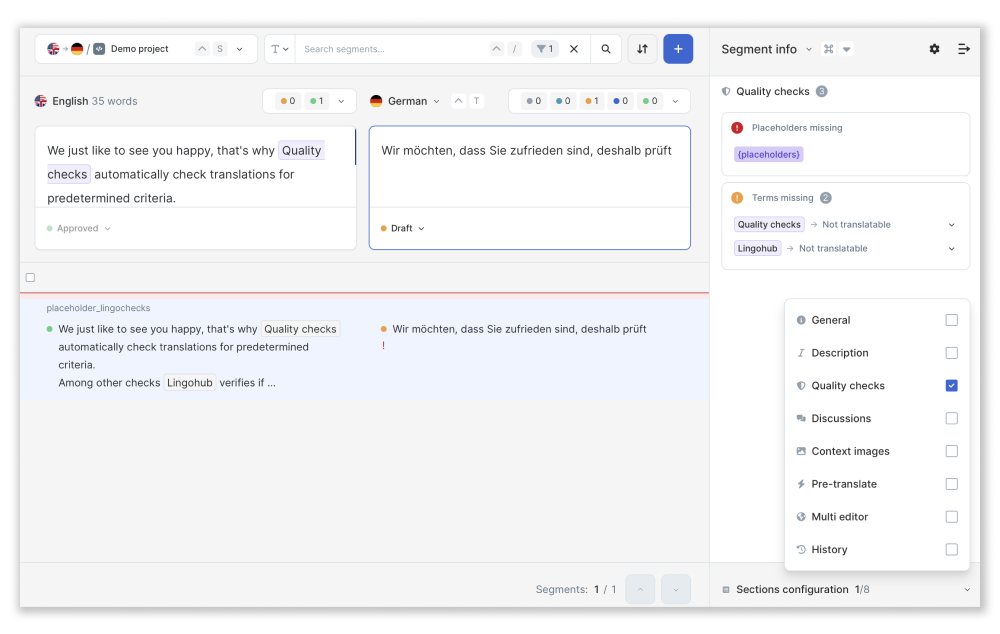Viewport: 1000px width, 634px height.
Task: Enable the Description section checkbox
Action: tap(952, 353)
